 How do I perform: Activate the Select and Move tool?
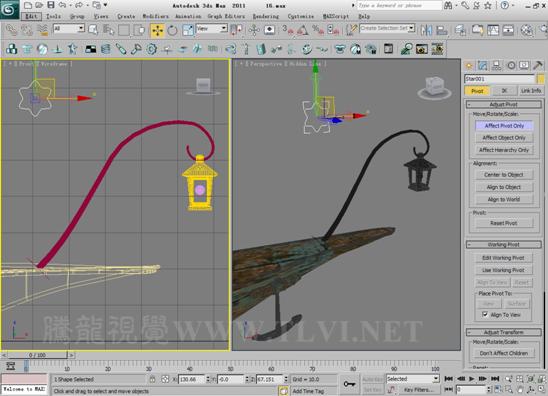(x=158, y=30)
